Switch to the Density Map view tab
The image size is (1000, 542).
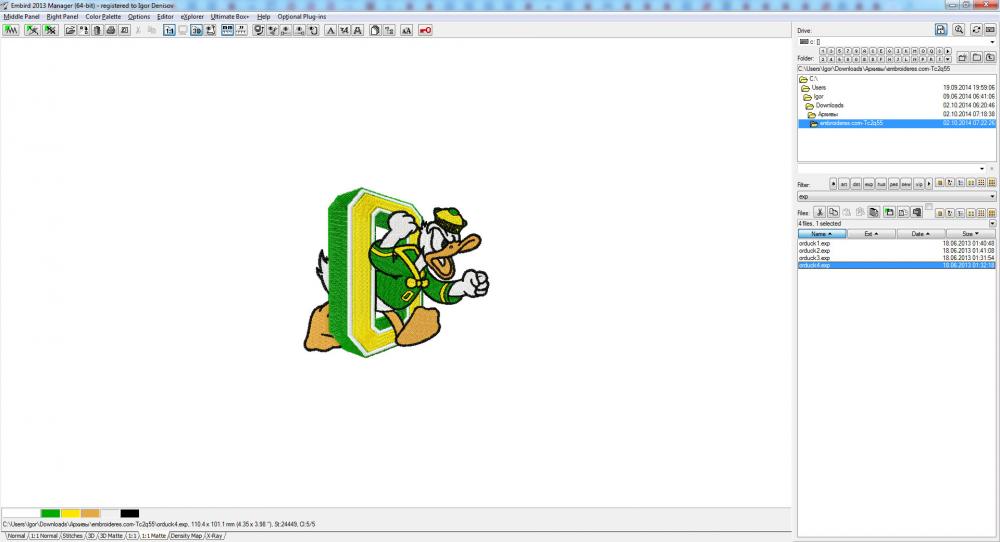pyautogui.click(x=186, y=536)
